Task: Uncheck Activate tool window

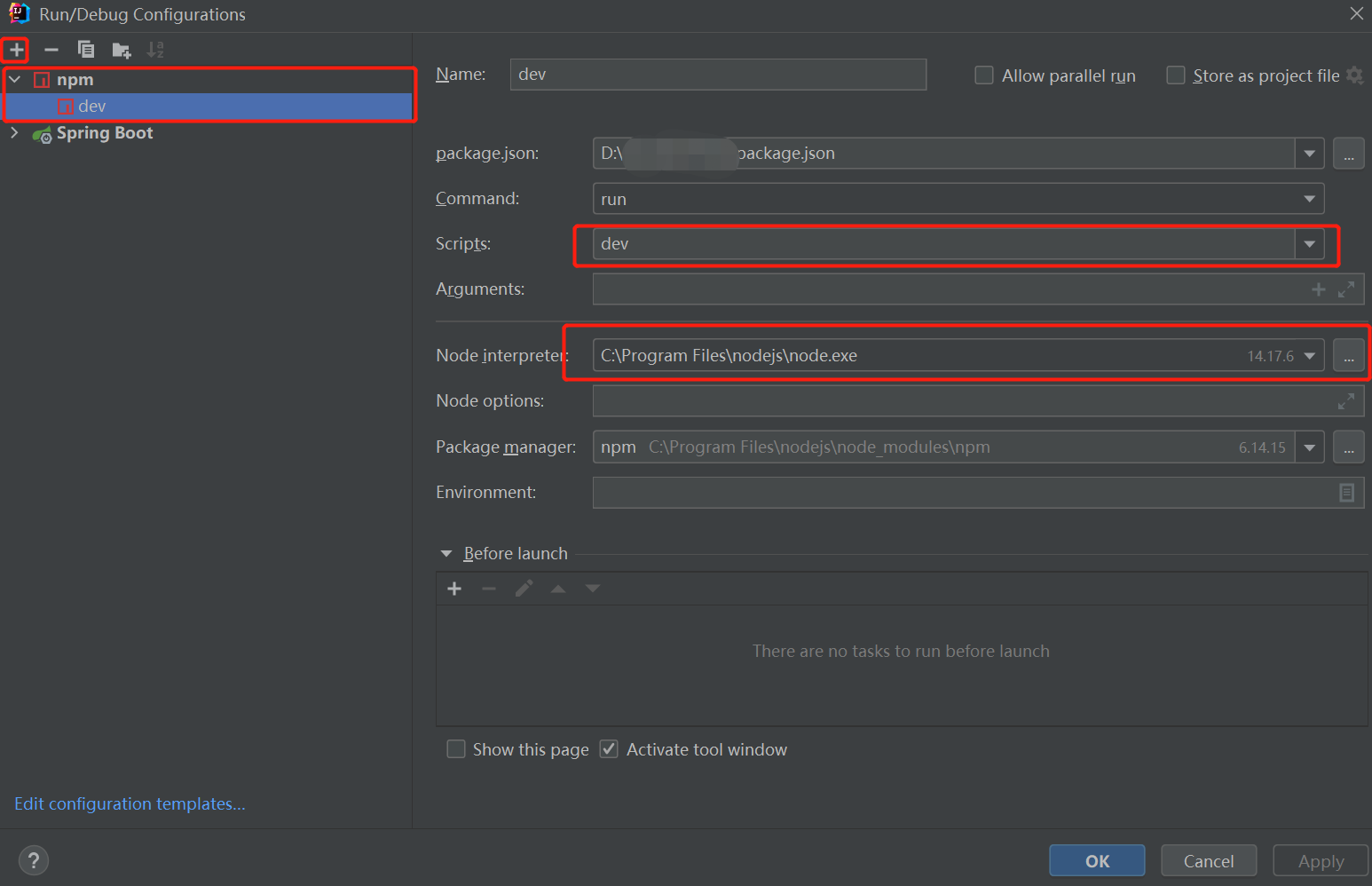Action: pos(609,749)
